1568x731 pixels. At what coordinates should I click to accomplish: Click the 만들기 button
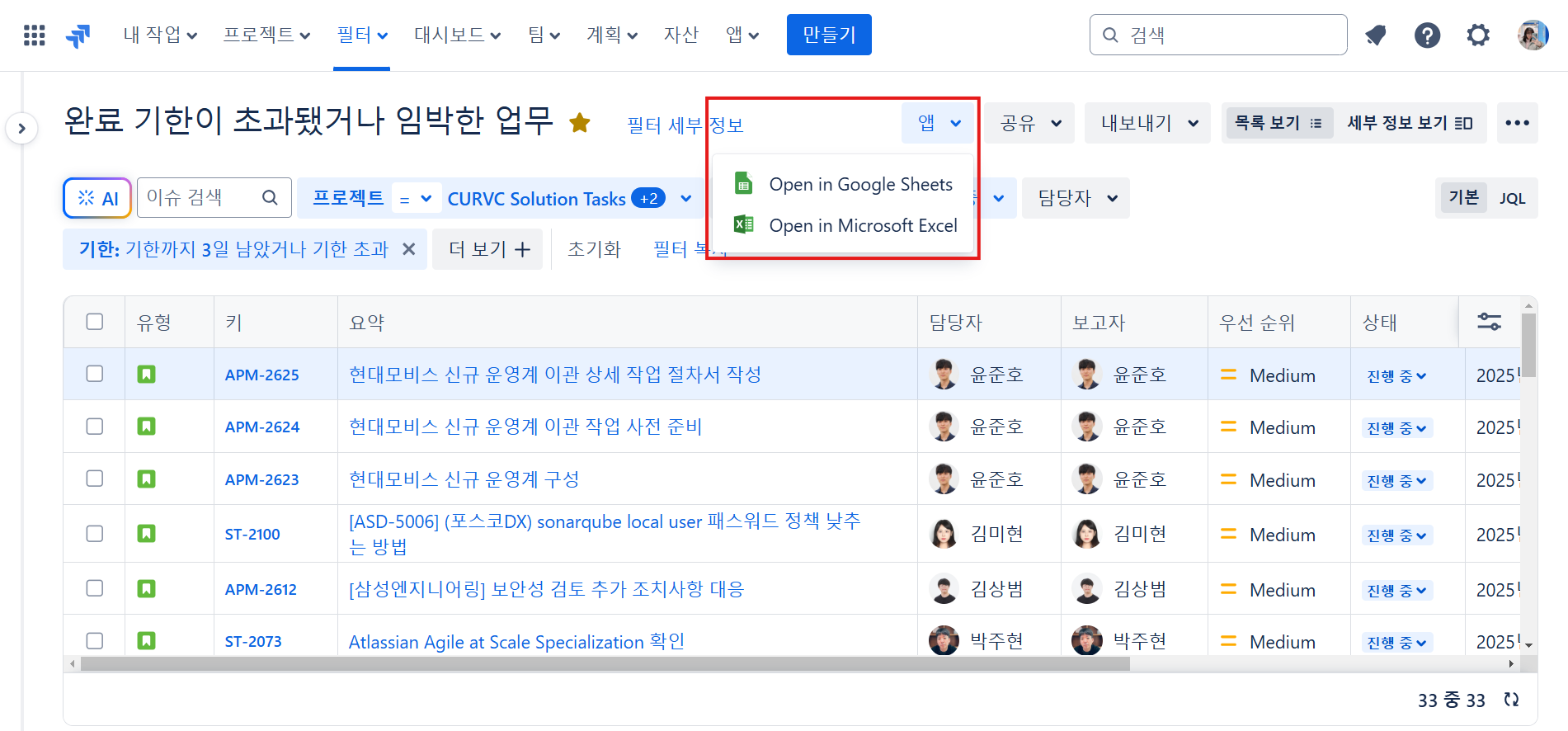coord(829,35)
